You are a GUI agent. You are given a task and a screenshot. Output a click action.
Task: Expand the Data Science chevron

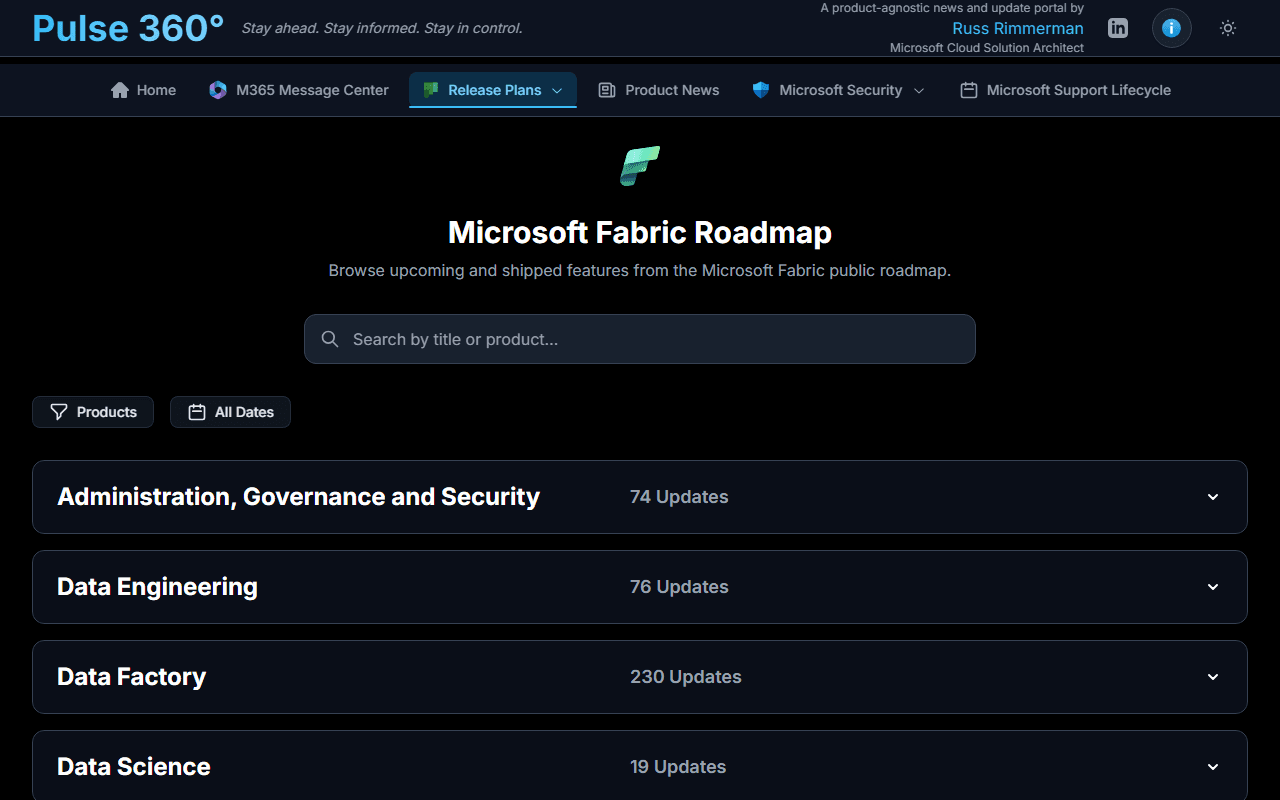[x=1213, y=767]
